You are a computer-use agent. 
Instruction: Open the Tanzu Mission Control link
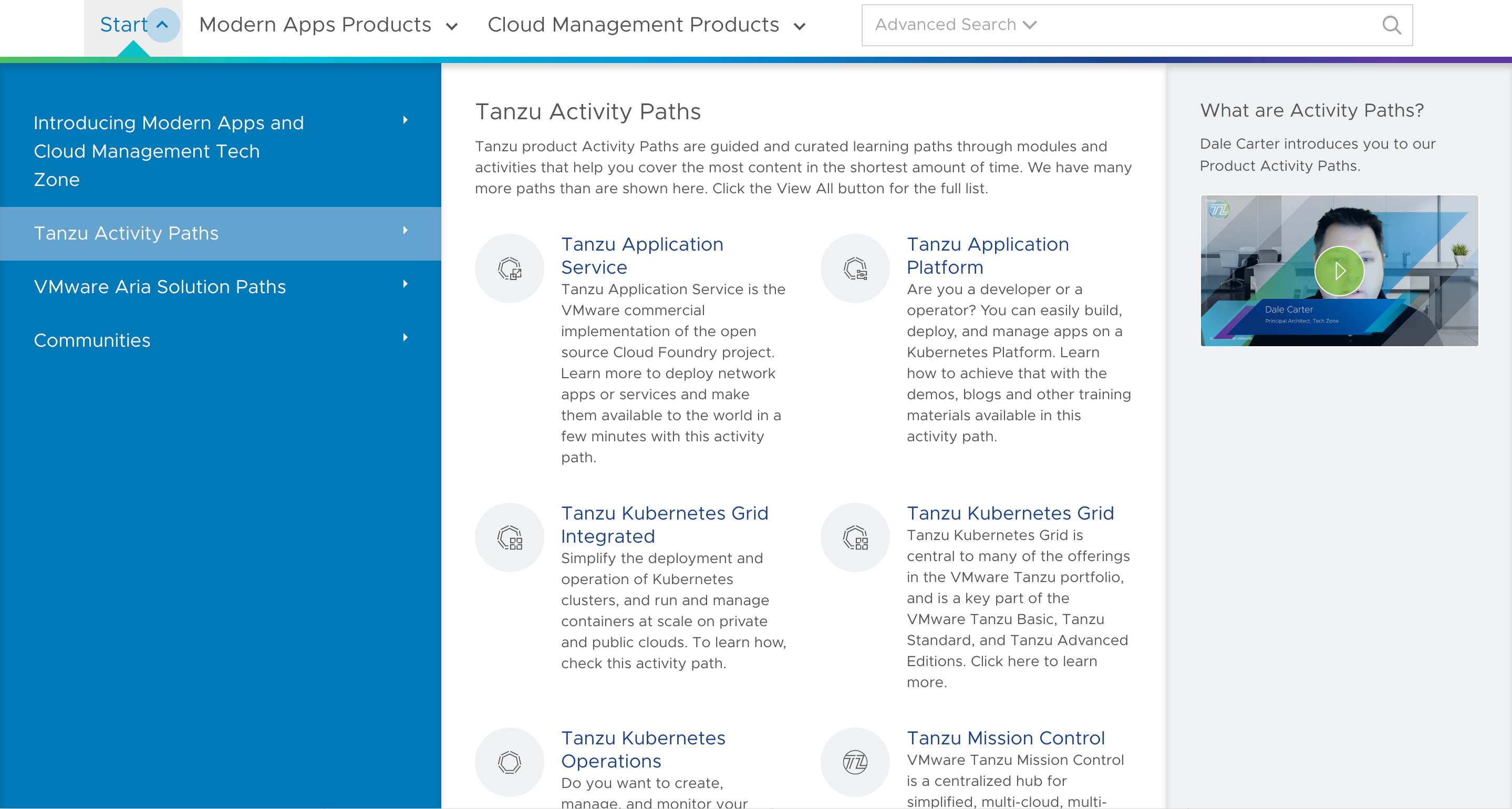coord(1006,738)
